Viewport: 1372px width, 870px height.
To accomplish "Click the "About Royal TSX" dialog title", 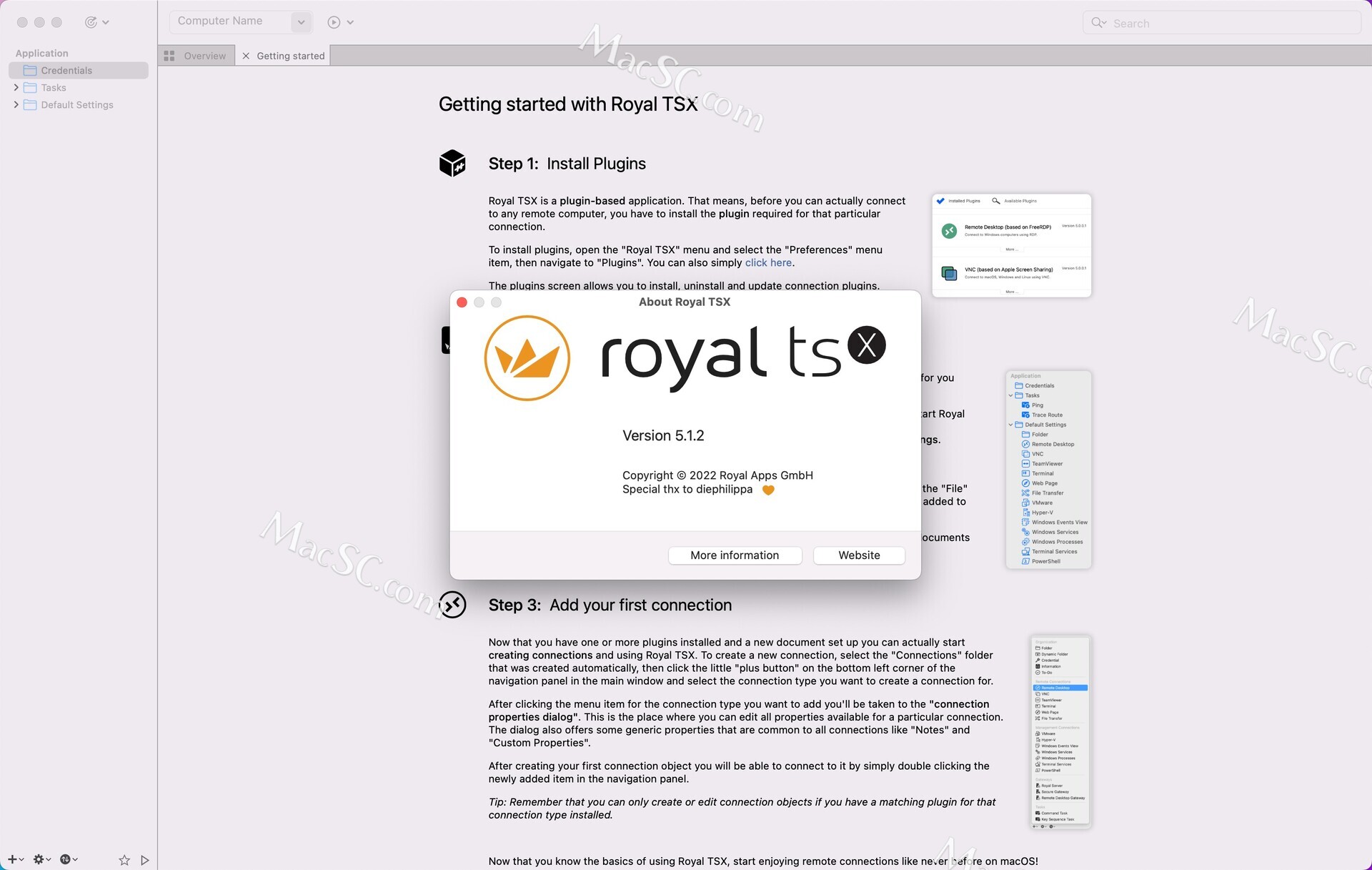I will pos(685,302).
